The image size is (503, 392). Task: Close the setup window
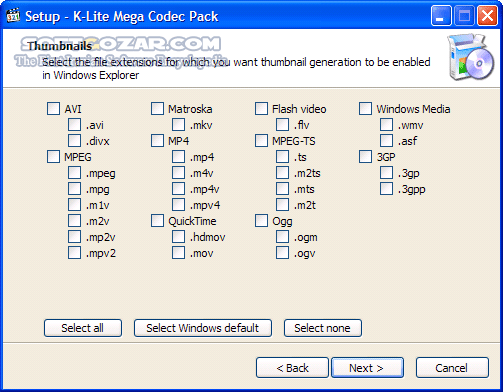click(487, 16)
